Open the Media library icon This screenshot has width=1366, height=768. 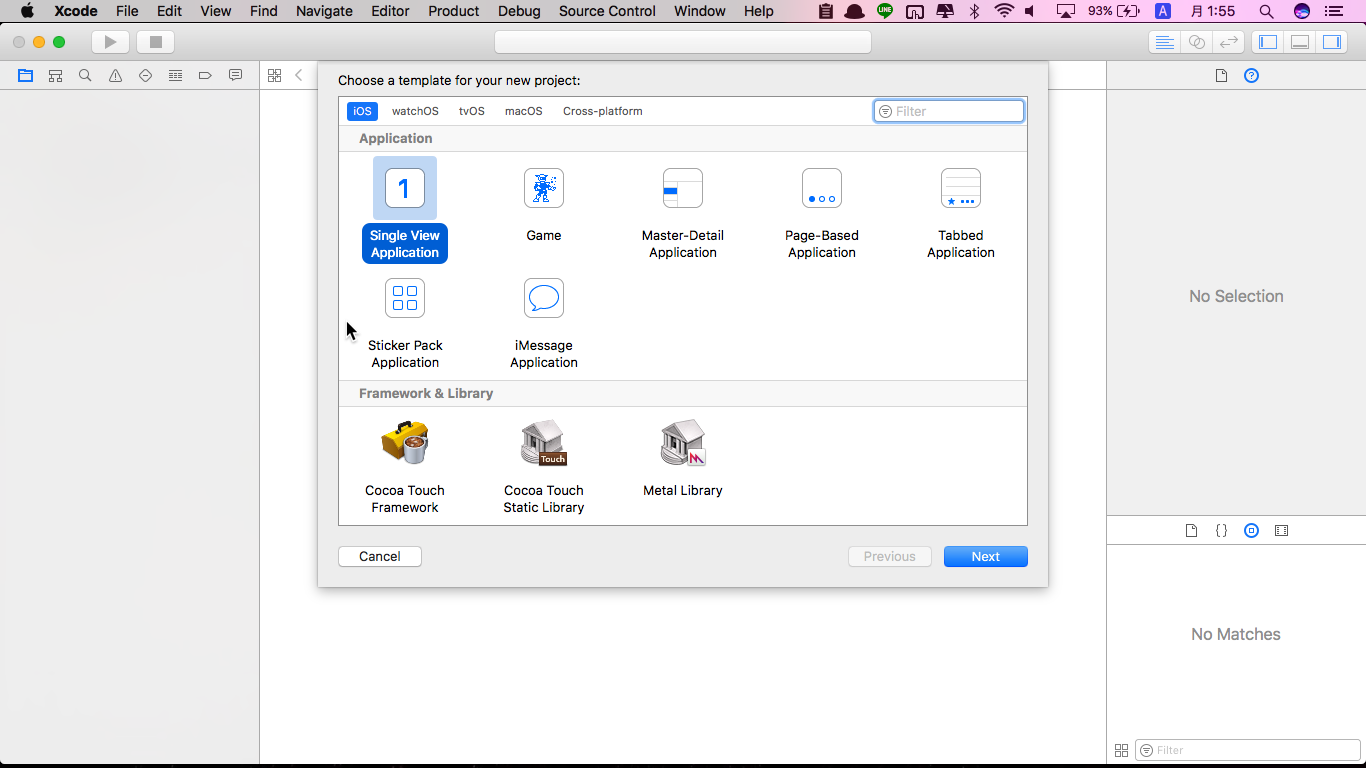[x=1281, y=531]
